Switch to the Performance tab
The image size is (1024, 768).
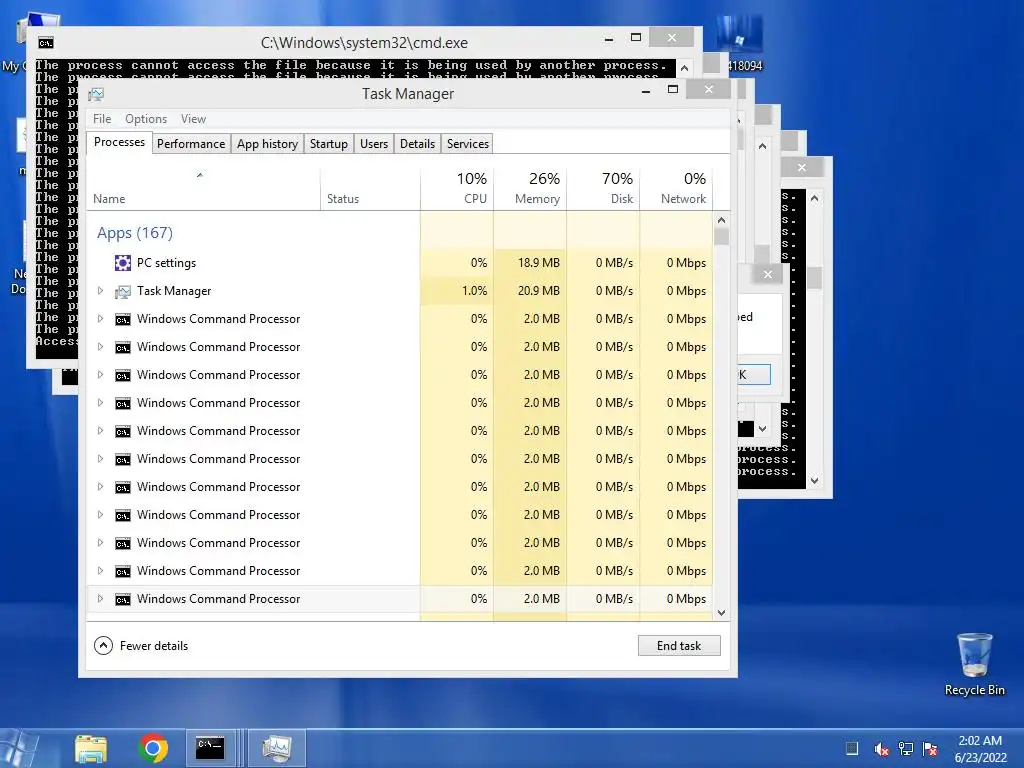(191, 144)
